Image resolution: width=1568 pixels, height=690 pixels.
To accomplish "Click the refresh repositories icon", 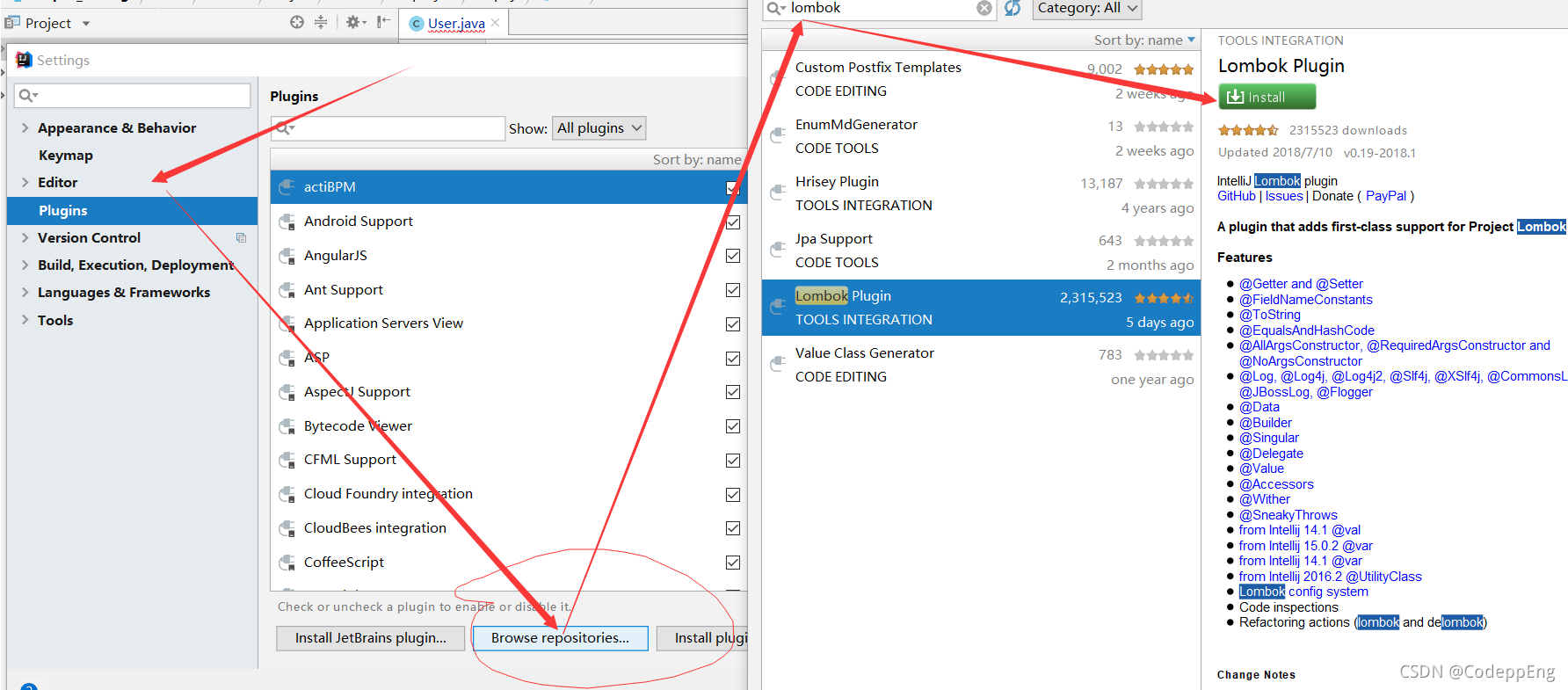I will click(1013, 8).
